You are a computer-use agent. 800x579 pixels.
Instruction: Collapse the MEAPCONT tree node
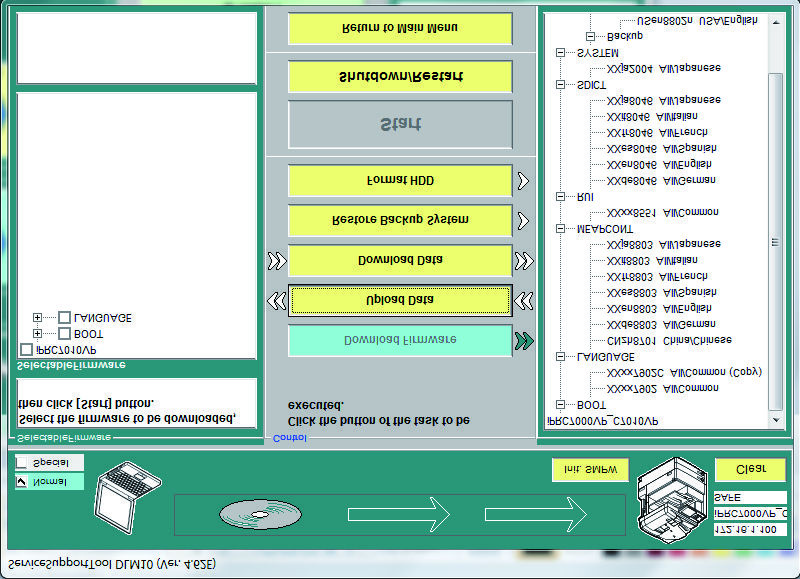[x=560, y=229]
